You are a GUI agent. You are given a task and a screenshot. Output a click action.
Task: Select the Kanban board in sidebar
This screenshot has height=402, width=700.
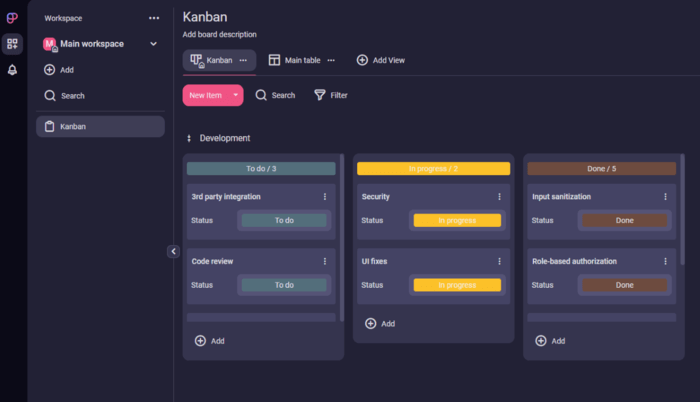coord(100,126)
